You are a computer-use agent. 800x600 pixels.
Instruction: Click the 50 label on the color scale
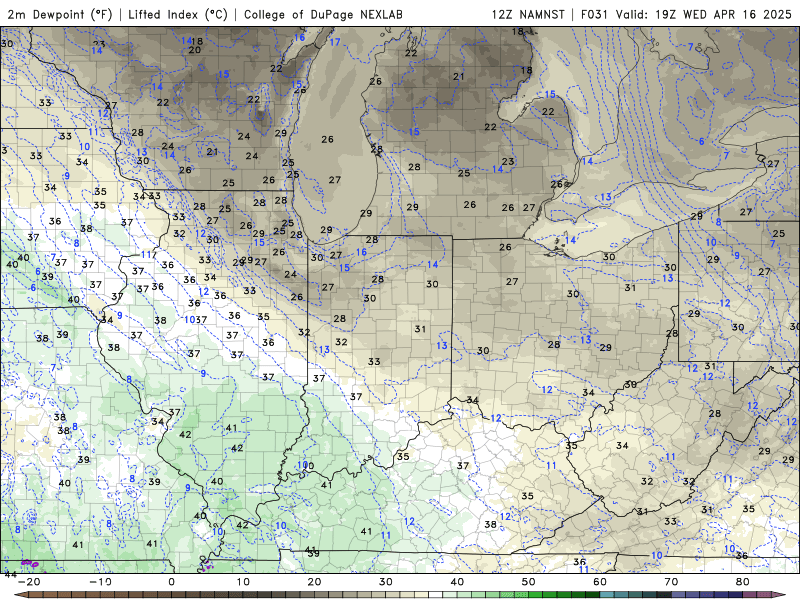click(x=529, y=582)
